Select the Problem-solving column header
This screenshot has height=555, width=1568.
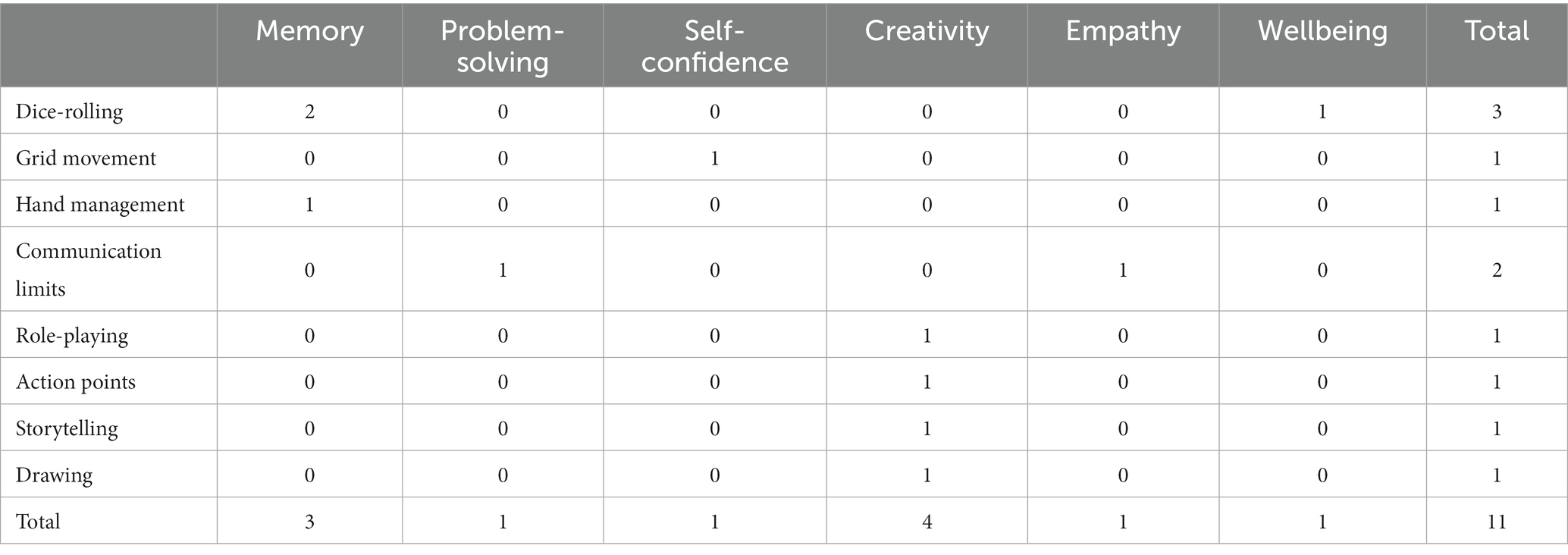[x=503, y=45]
